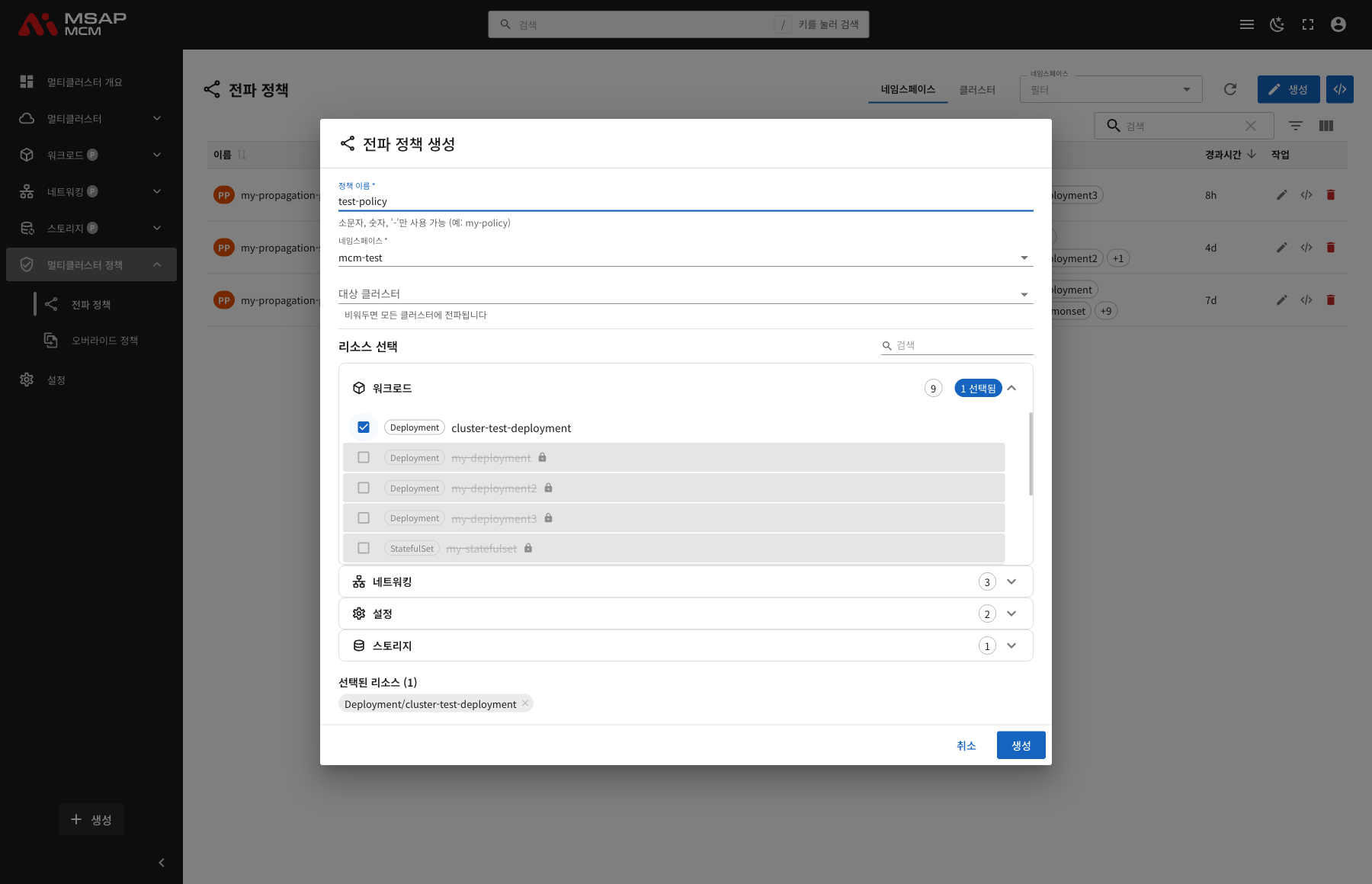Click the table 검색 field
1372x884 pixels.
[1184, 126]
